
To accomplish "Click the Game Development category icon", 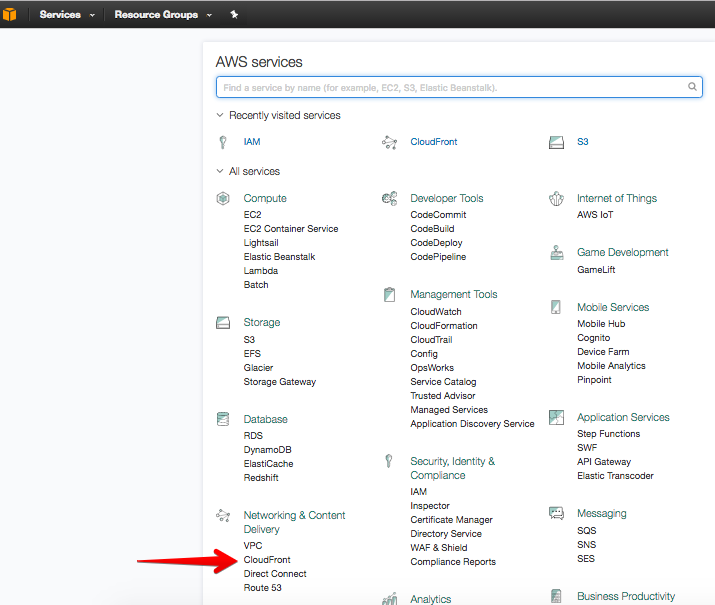I will (557, 253).
